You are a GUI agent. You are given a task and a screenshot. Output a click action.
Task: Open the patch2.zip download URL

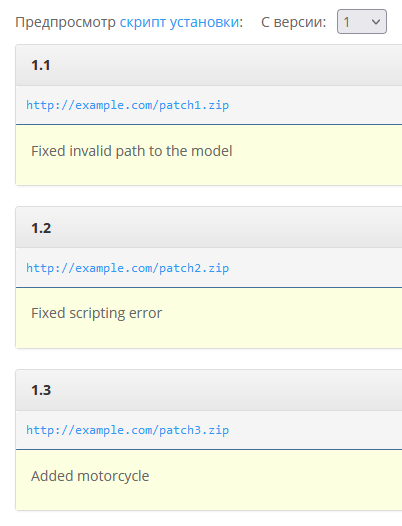pos(128,268)
